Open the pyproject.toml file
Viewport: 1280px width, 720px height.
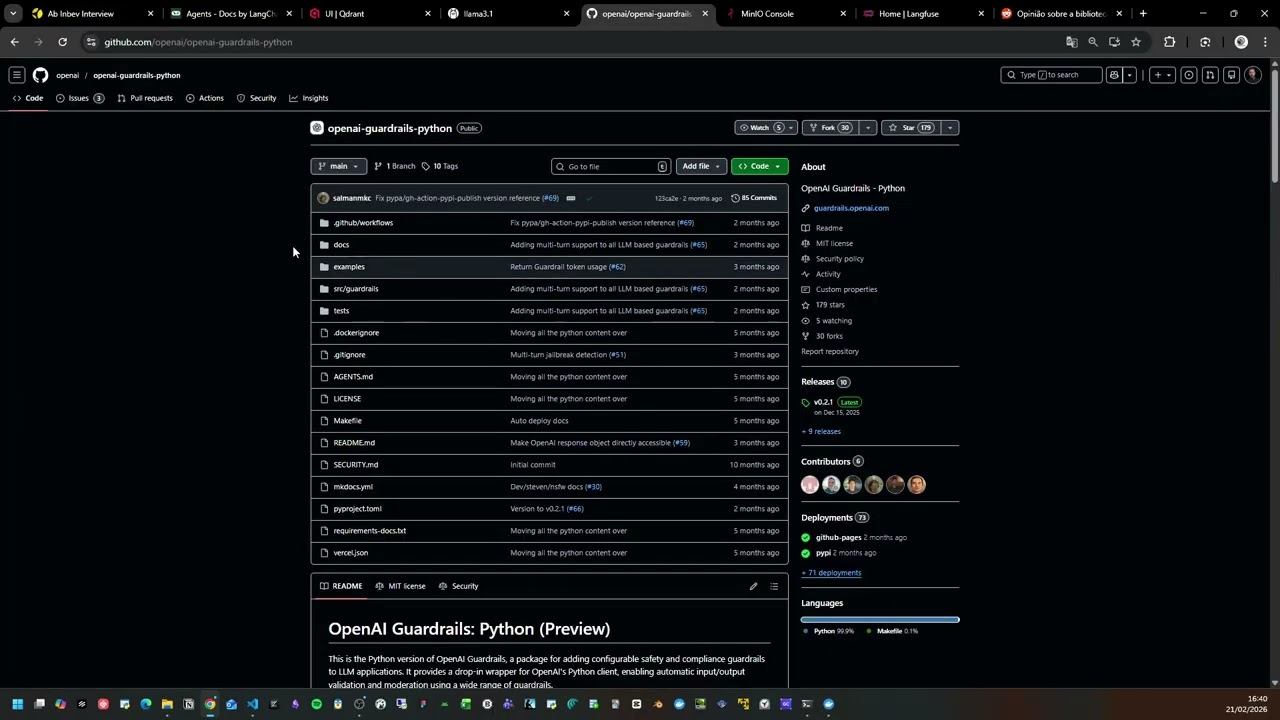[x=358, y=509]
